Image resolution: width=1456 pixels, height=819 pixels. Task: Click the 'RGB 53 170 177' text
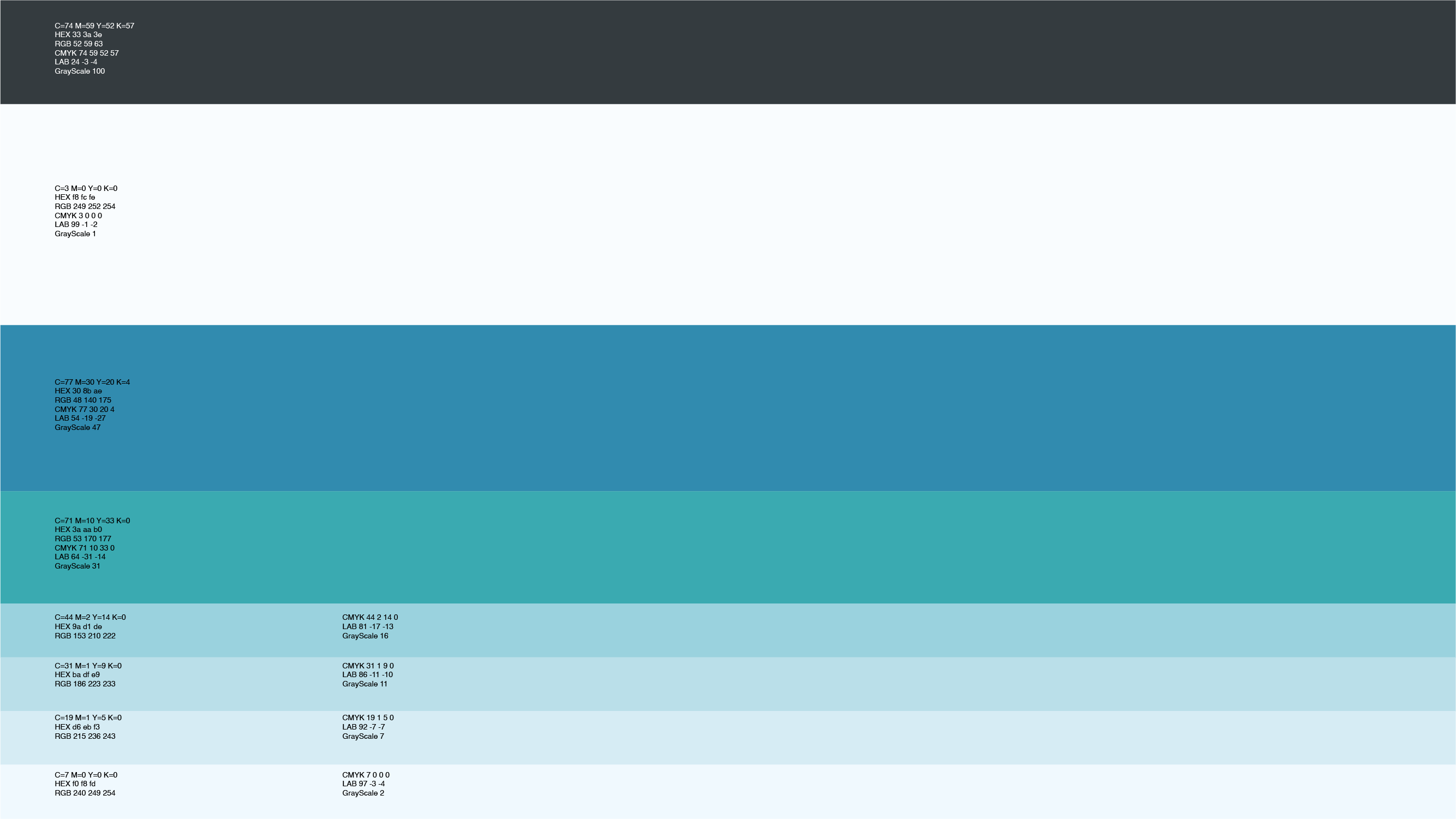coord(82,539)
